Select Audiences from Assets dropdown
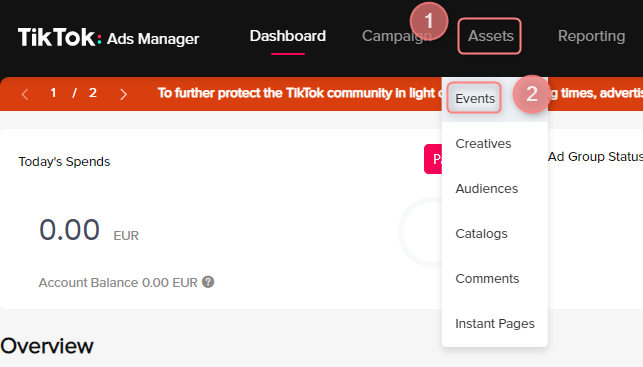643x367 pixels. click(486, 189)
